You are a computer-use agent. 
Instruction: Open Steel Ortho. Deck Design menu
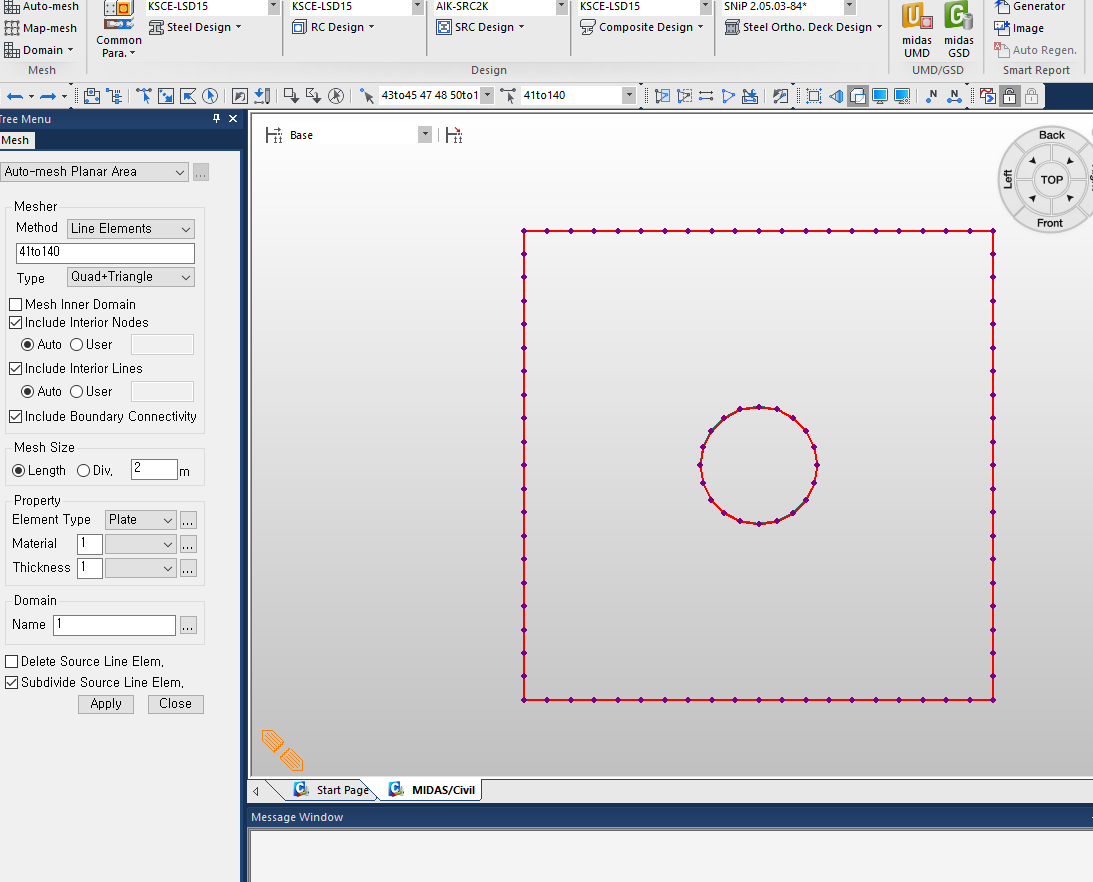tap(803, 27)
